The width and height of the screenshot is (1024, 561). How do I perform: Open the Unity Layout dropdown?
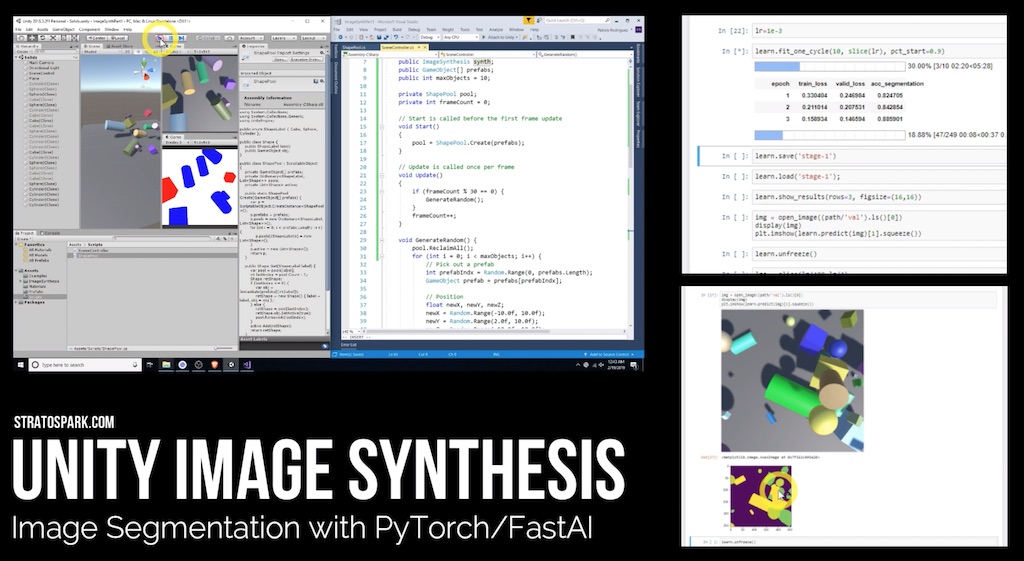(313, 38)
